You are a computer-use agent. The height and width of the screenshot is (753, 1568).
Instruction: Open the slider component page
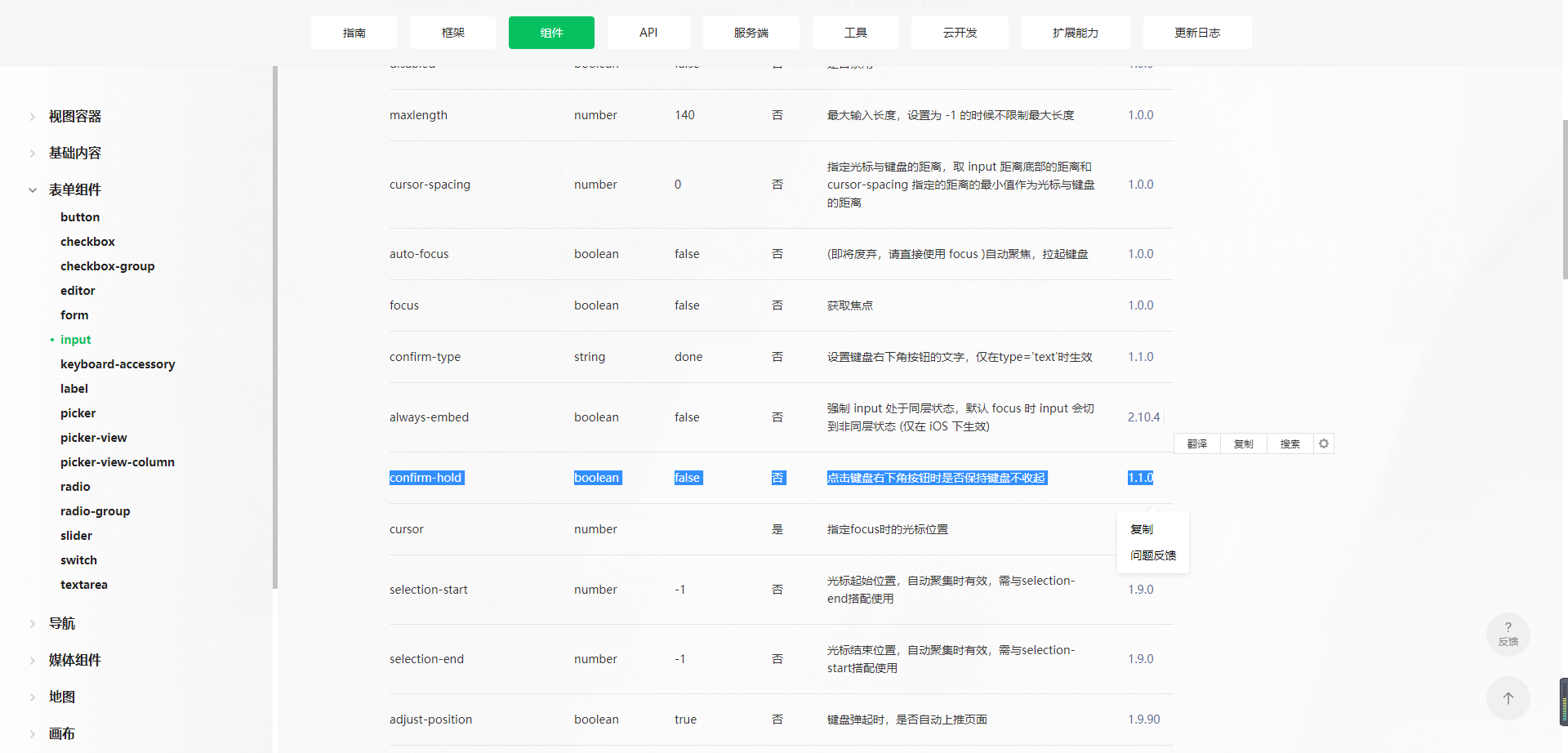(76, 536)
